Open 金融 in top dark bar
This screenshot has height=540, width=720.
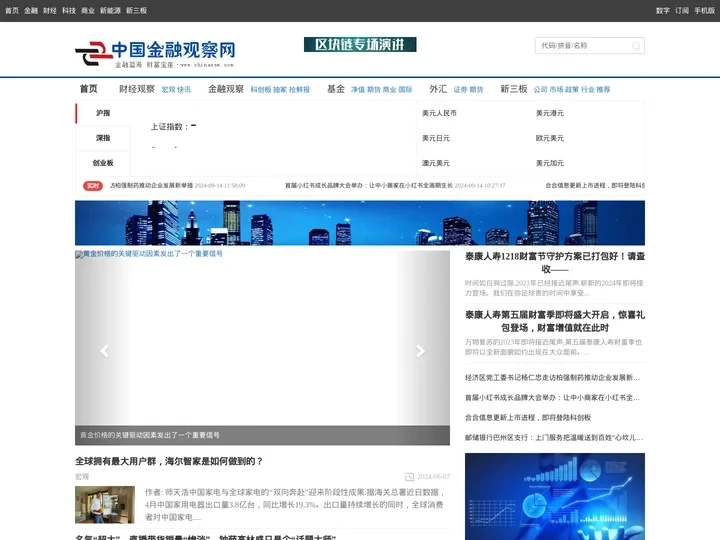(31, 11)
